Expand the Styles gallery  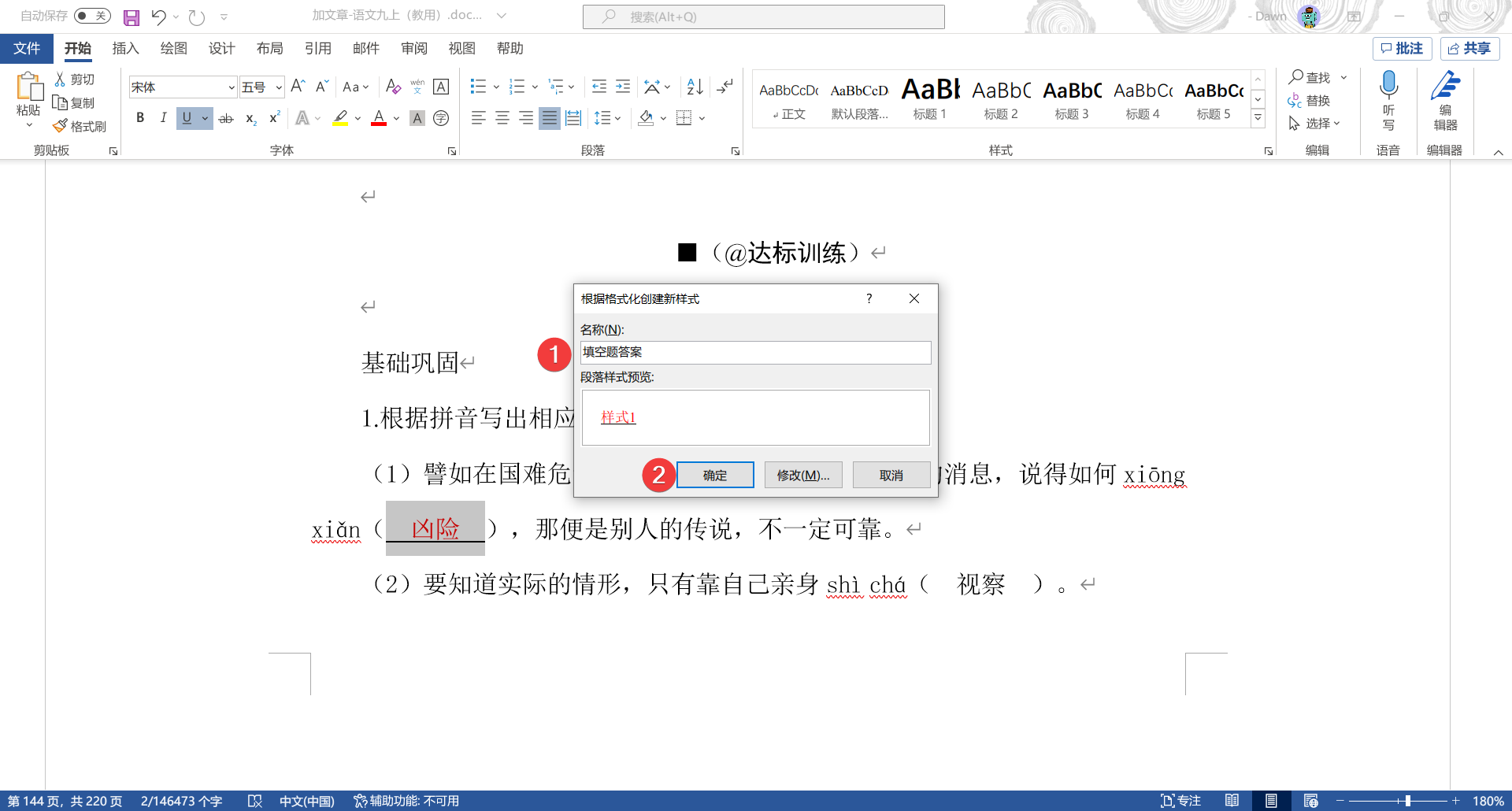1258,118
